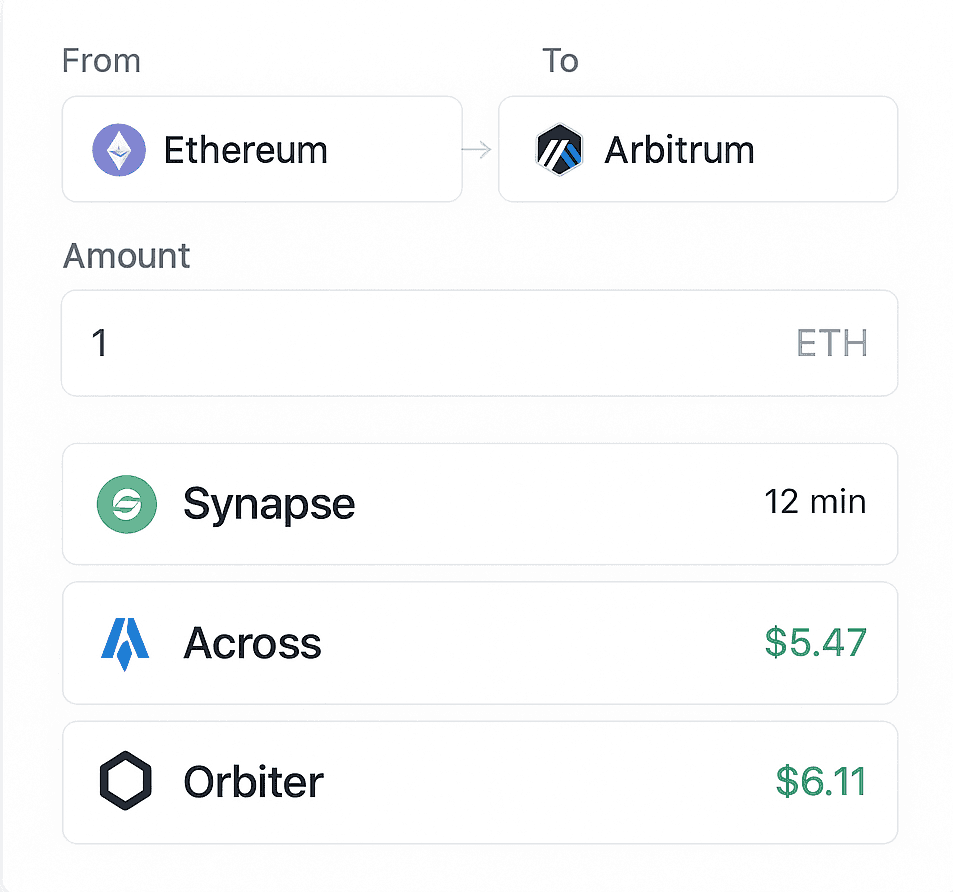Select the Across route name

click(252, 644)
